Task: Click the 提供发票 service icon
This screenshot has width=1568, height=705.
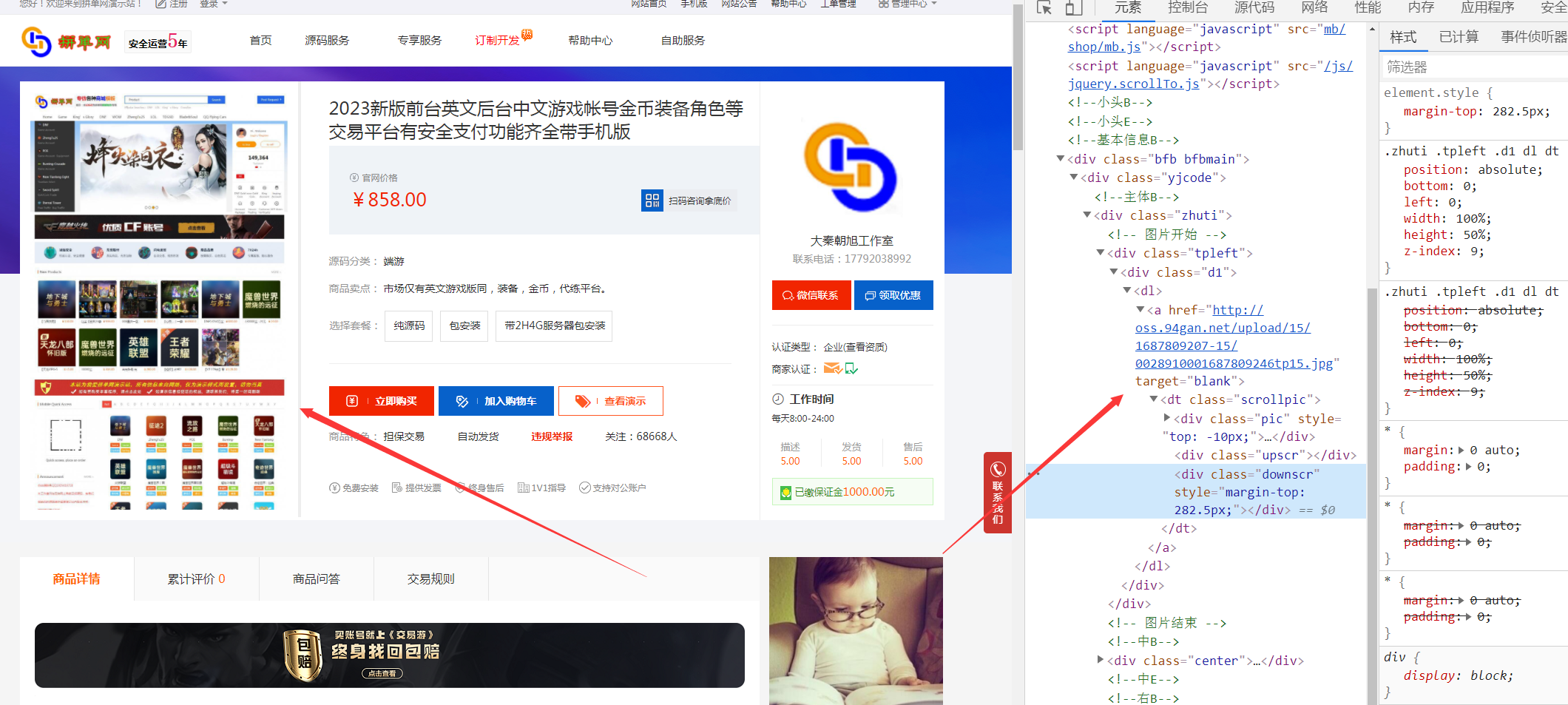Action: point(396,488)
